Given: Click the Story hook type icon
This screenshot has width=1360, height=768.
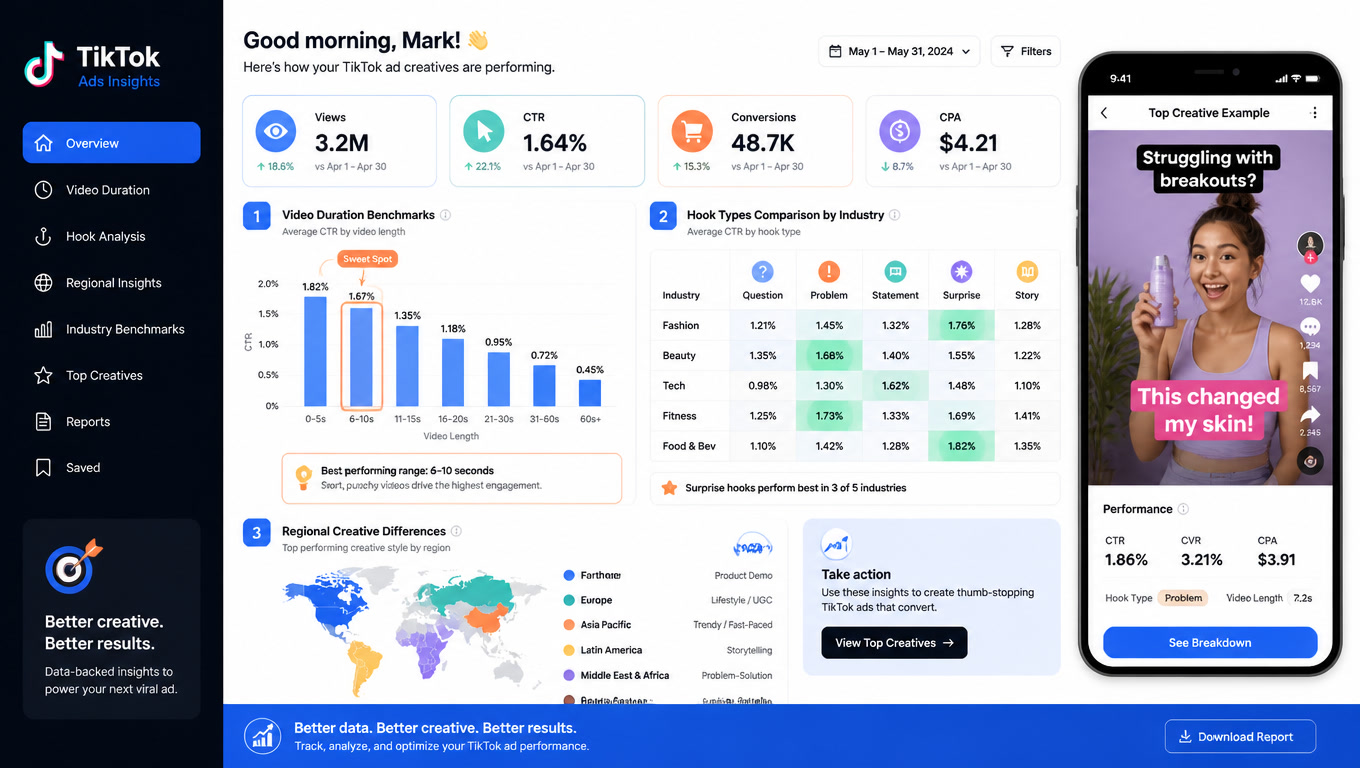Looking at the screenshot, I should 1027,271.
